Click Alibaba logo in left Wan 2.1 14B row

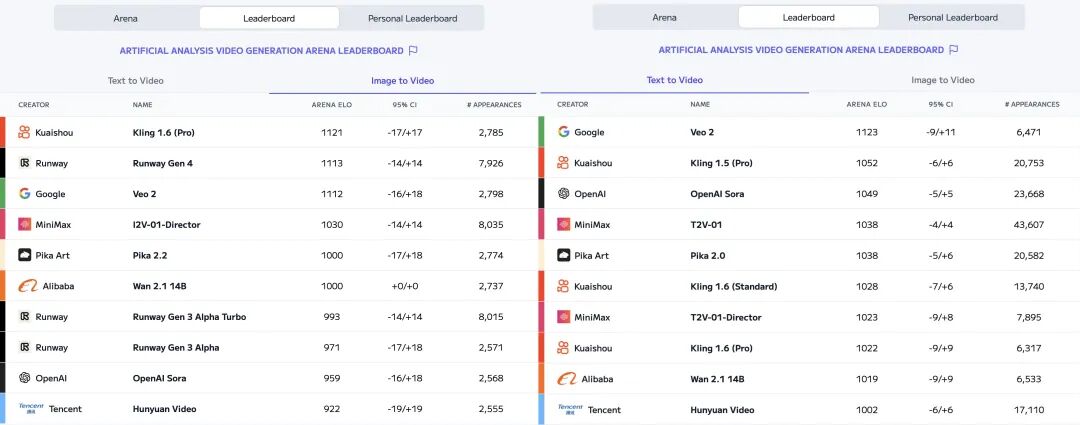(x=28, y=286)
